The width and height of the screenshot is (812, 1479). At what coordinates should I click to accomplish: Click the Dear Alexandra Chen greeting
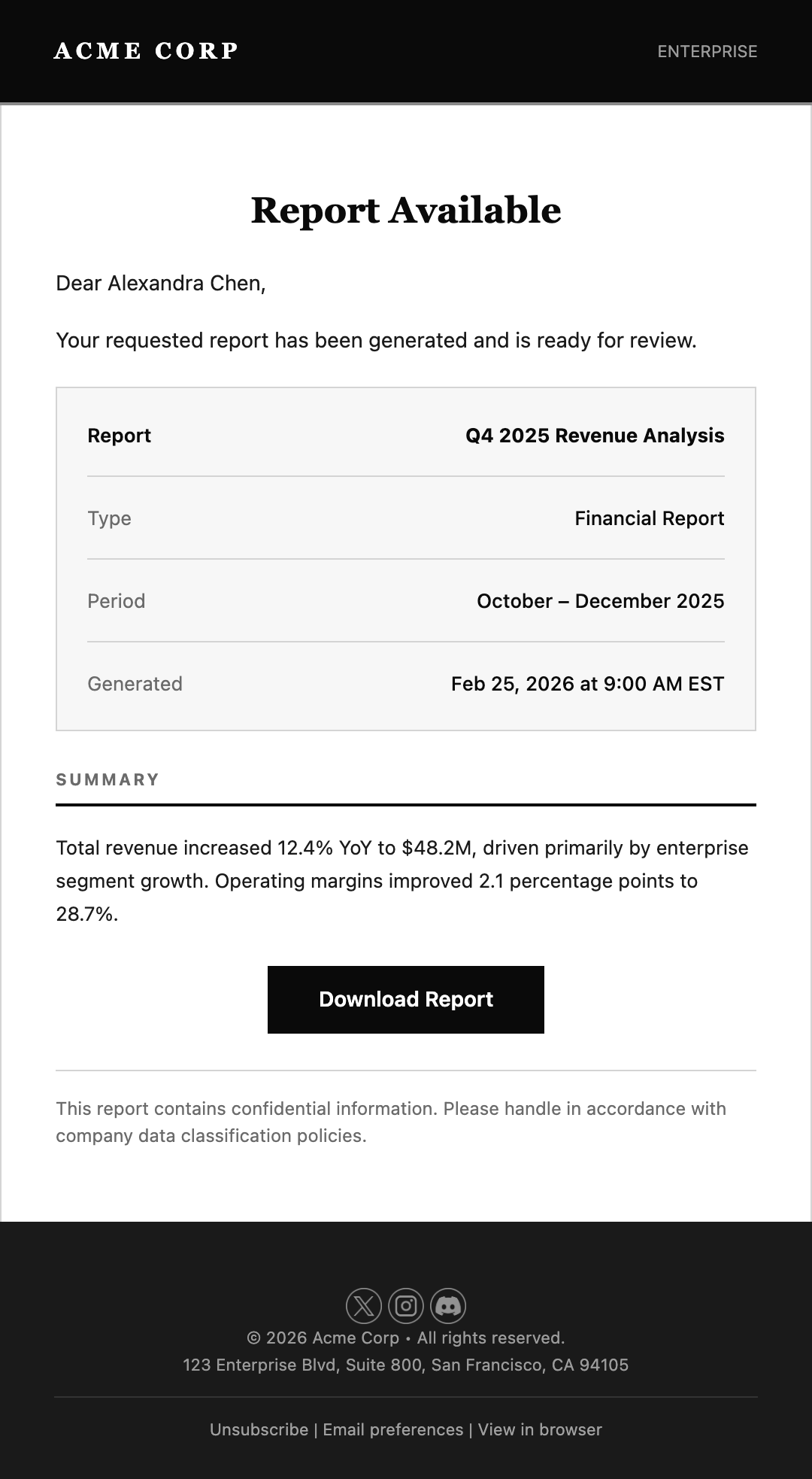(x=161, y=284)
